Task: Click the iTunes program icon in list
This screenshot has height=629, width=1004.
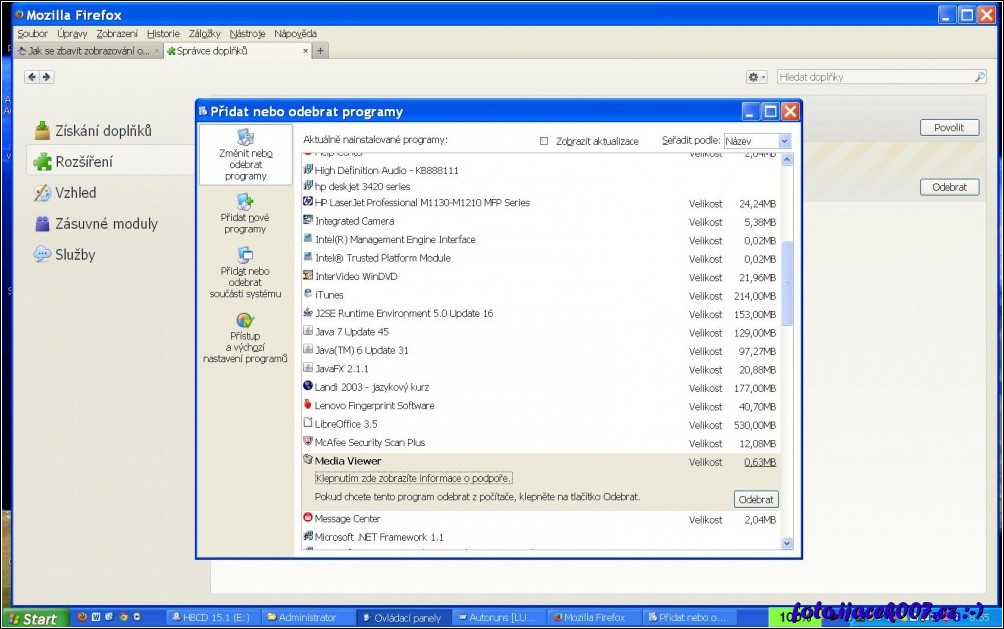Action: coord(308,295)
